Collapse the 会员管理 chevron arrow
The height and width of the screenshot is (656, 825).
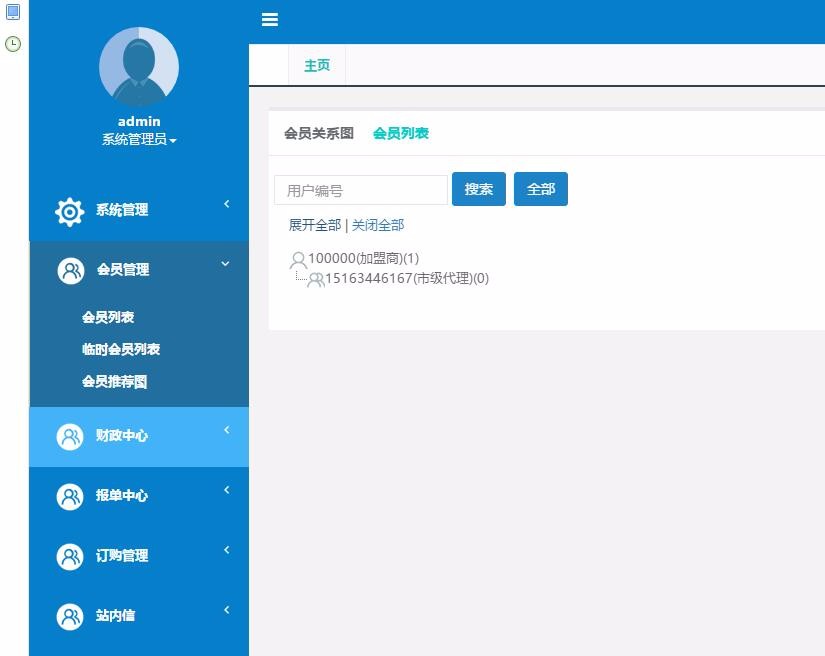[x=225, y=264]
